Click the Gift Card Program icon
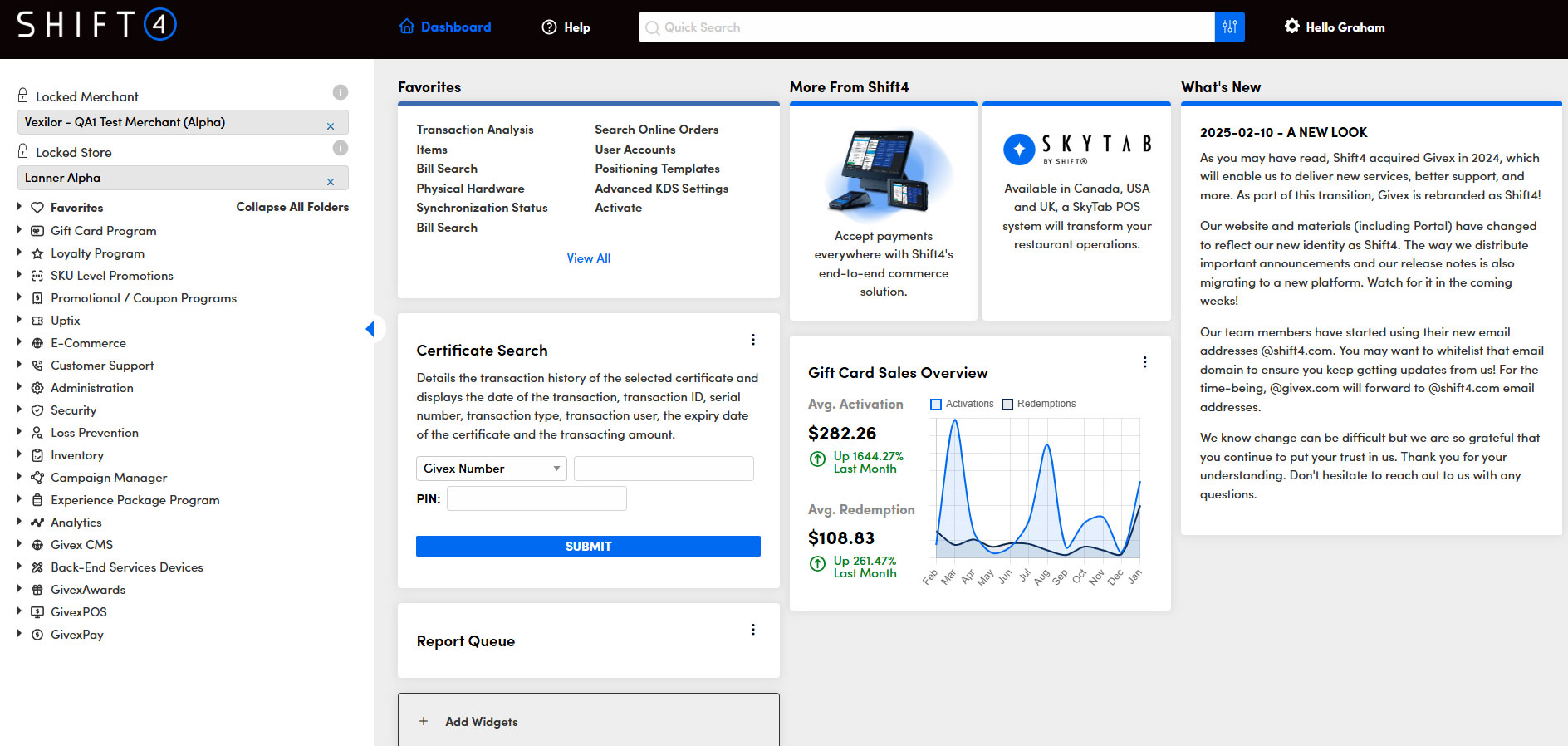 coord(37,231)
